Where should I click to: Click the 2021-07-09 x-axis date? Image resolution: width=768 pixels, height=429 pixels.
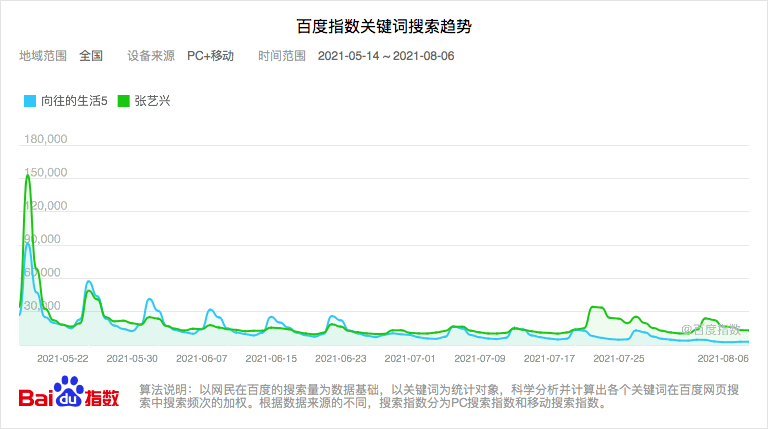pyautogui.click(x=480, y=358)
